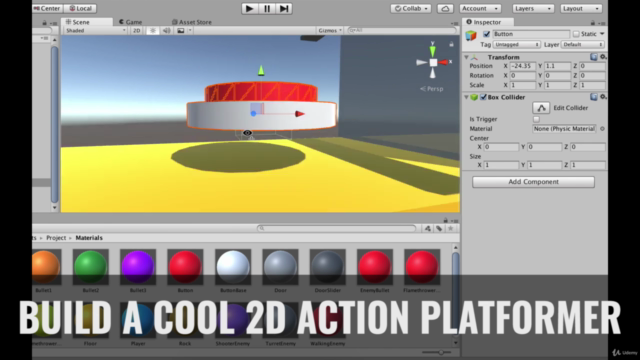The height and width of the screenshot is (360, 640).
Task: Click Project breadcrumb in path
Action: 56,238
